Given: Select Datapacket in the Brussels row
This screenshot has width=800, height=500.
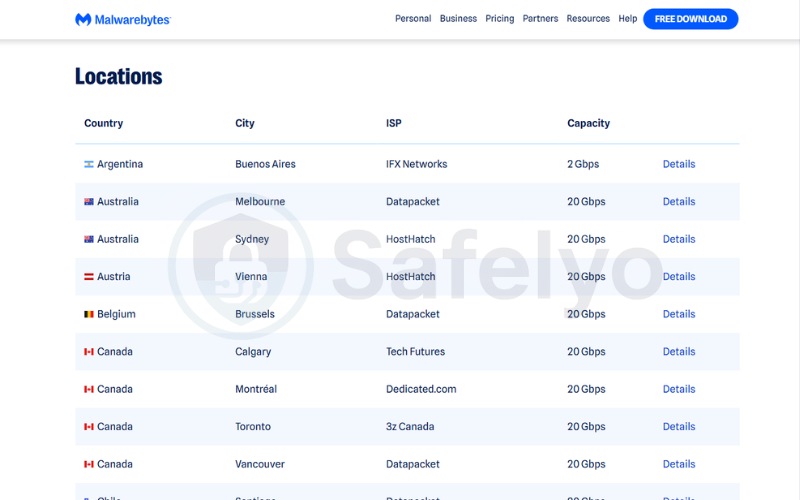Looking at the screenshot, I should pos(412,314).
